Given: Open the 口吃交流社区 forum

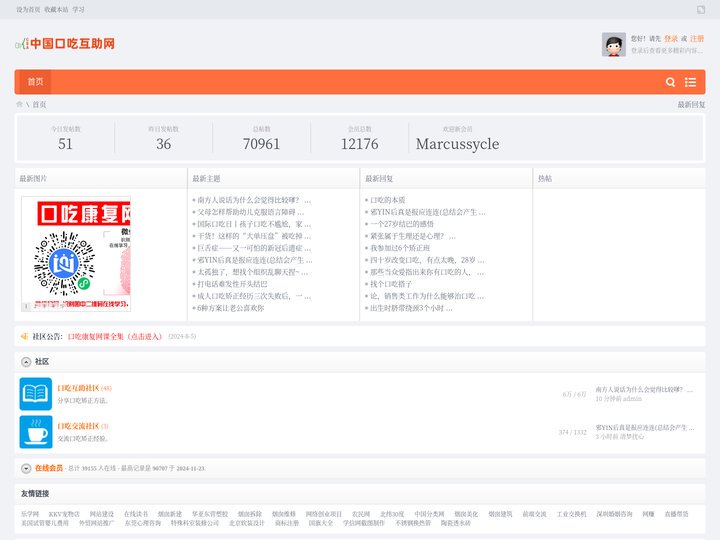Looking at the screenshot, I should (78, 426).
